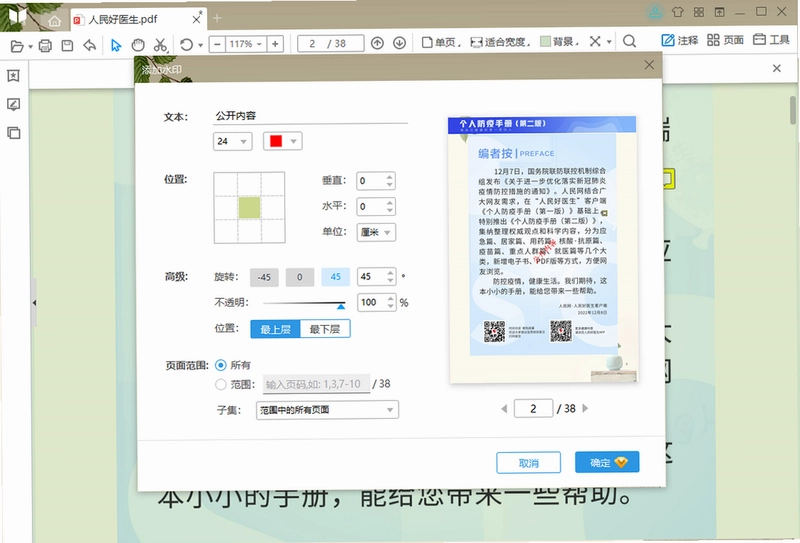Close the 人民好医生.pdf tab
This screenshot has width=800, height=543.
click(196, 19)
